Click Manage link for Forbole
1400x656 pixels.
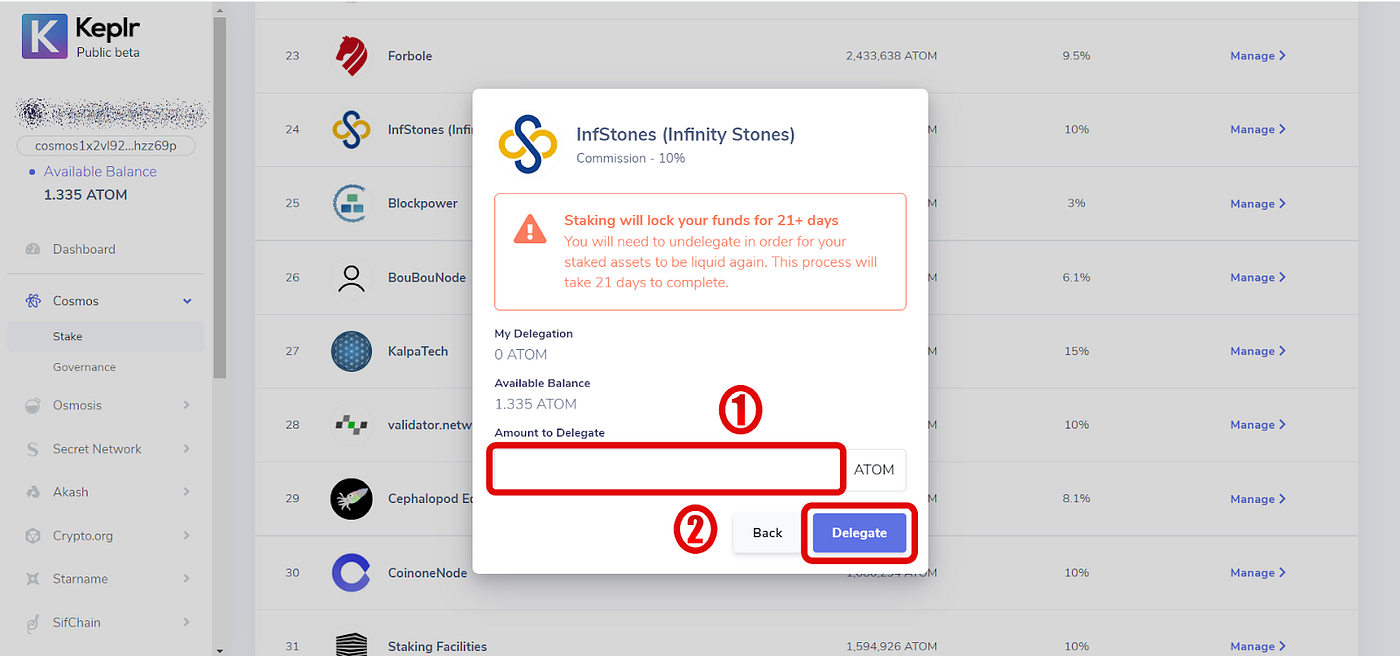(1257, 56)
